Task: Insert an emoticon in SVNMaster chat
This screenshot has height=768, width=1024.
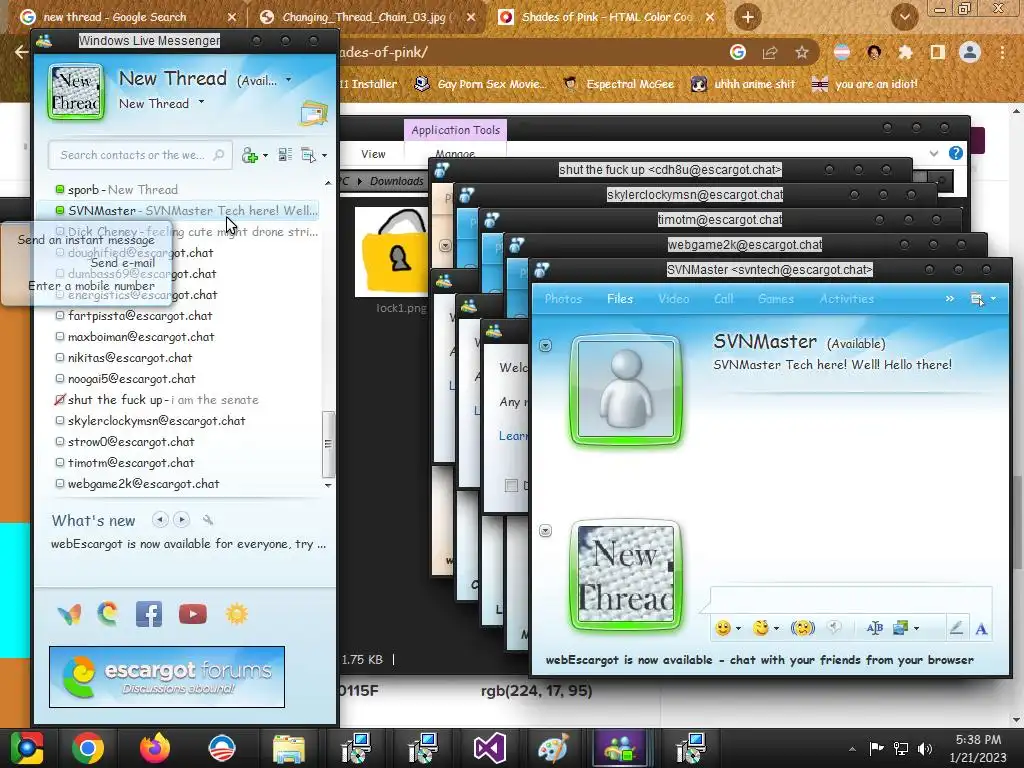Action: click(723, 628)
